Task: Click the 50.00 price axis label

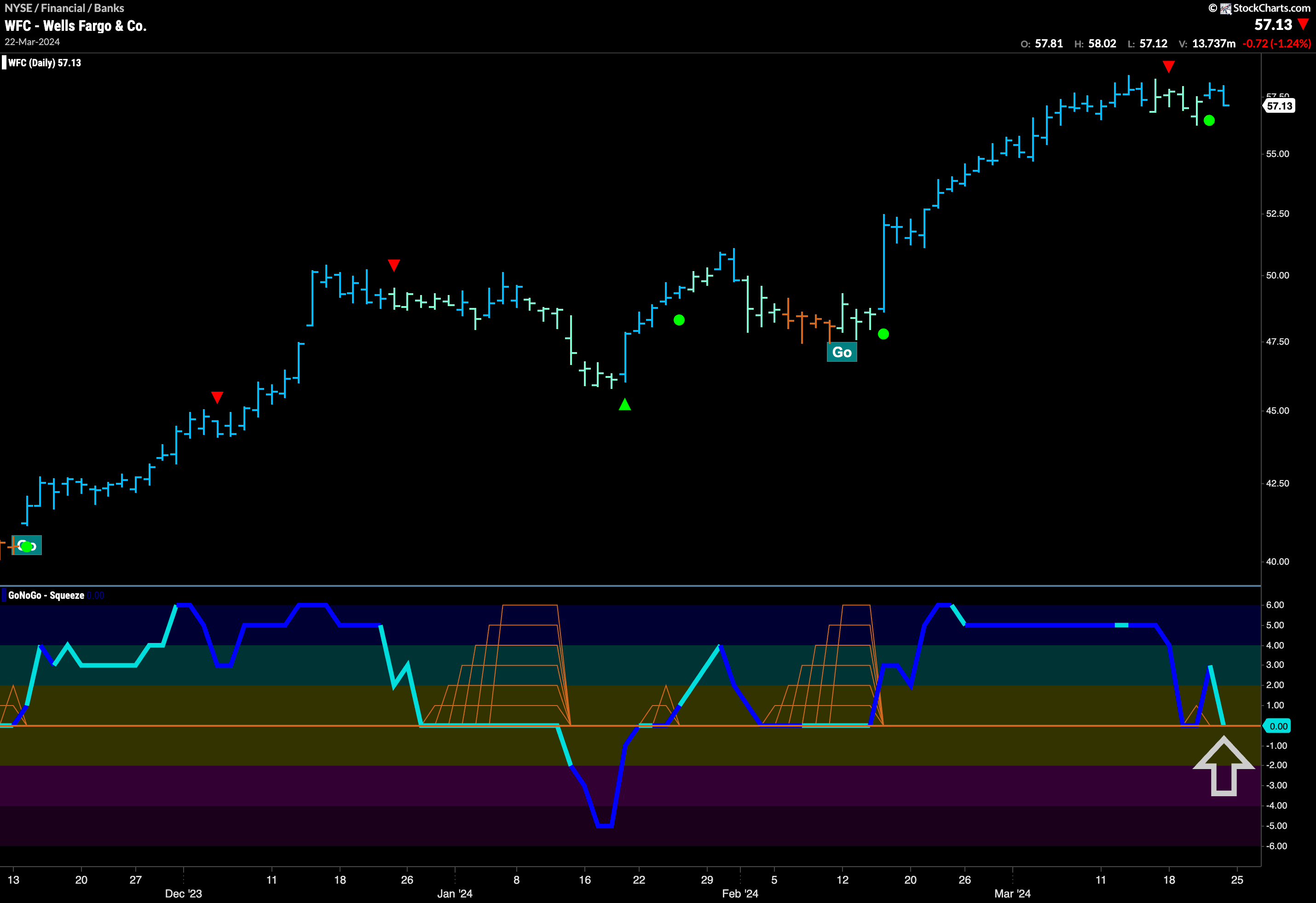Action: (x=1277, y=275)
